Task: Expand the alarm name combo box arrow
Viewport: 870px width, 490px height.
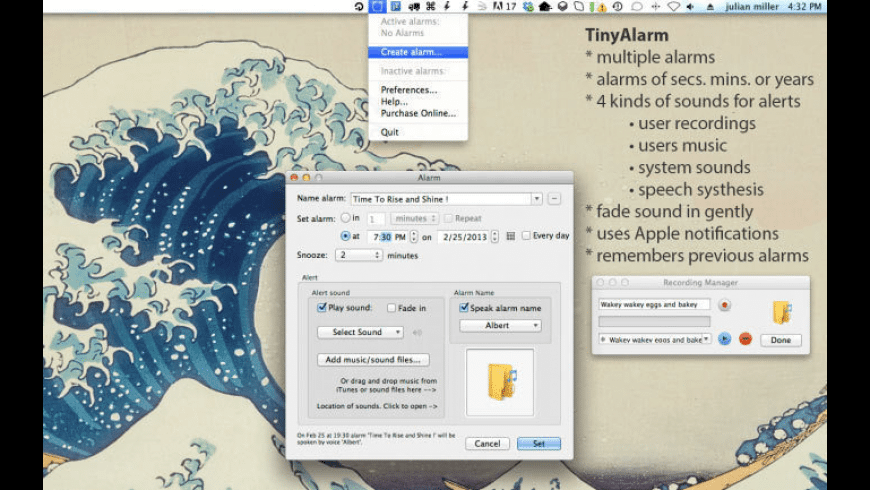Action: (537, 199)
